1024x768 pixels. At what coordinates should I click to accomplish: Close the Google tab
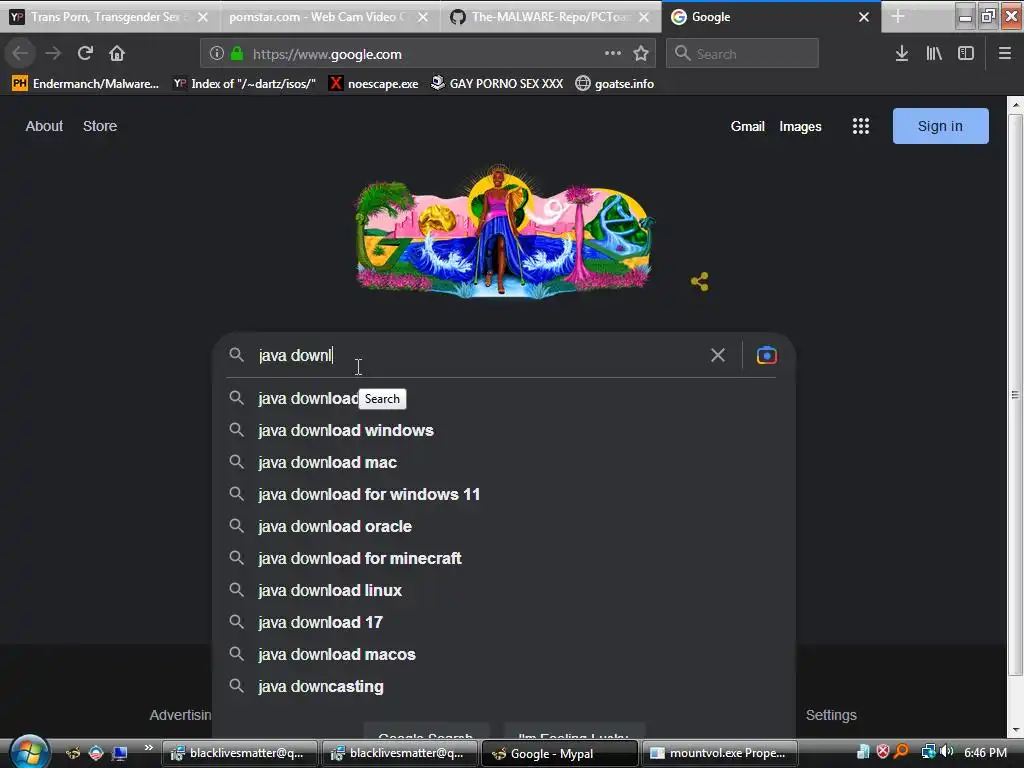click(x=863, y=17)
